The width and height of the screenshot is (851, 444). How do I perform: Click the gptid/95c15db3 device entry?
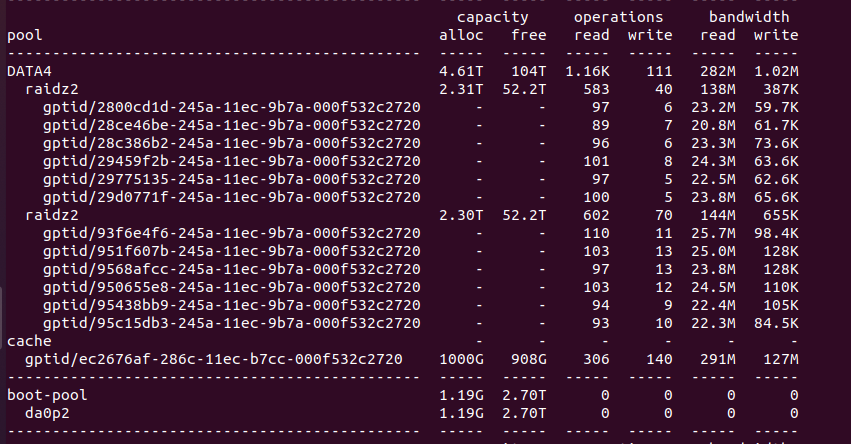click(x=232, y=323)
